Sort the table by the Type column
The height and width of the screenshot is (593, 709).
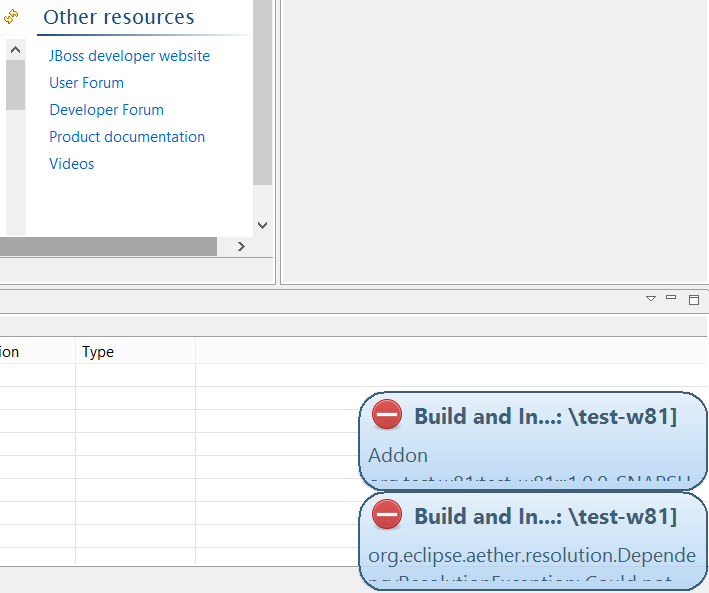coord(98,352)
